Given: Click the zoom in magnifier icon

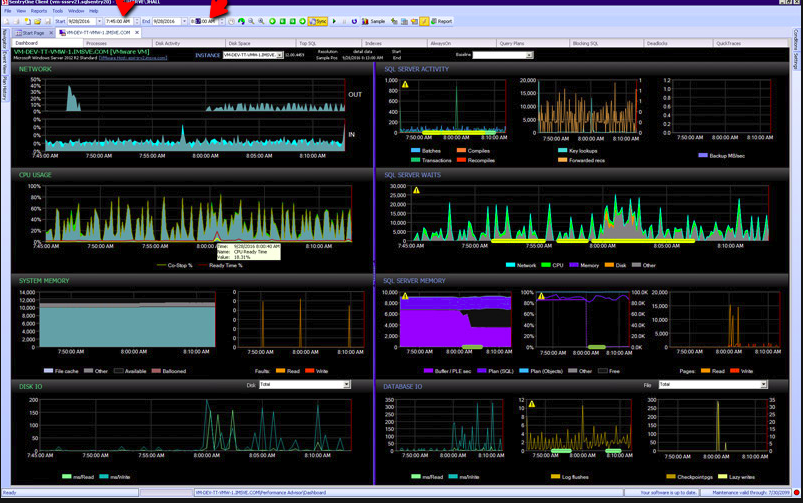Looking at the screenshot, I should click(261, 22).
